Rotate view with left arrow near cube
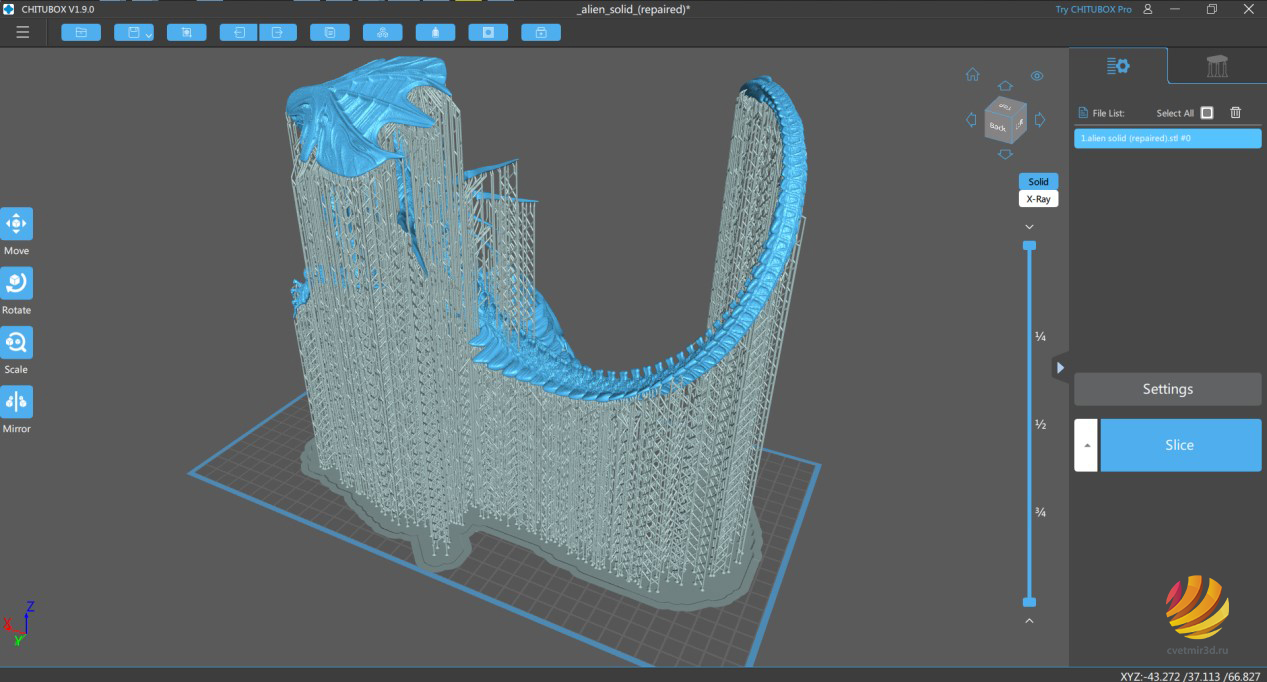 971,120
